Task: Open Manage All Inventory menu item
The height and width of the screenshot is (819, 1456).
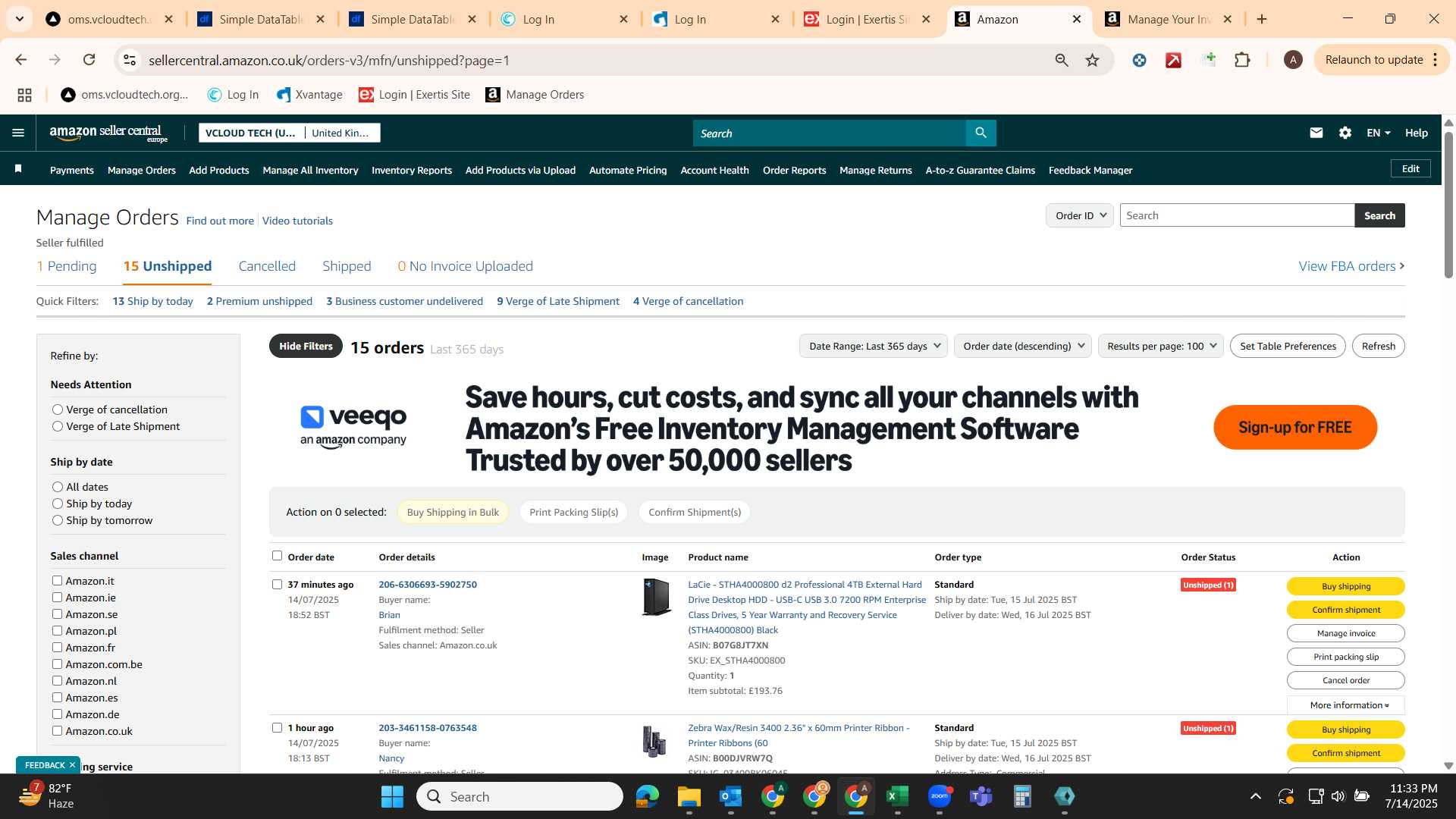Action: click(x=310, y=170)
